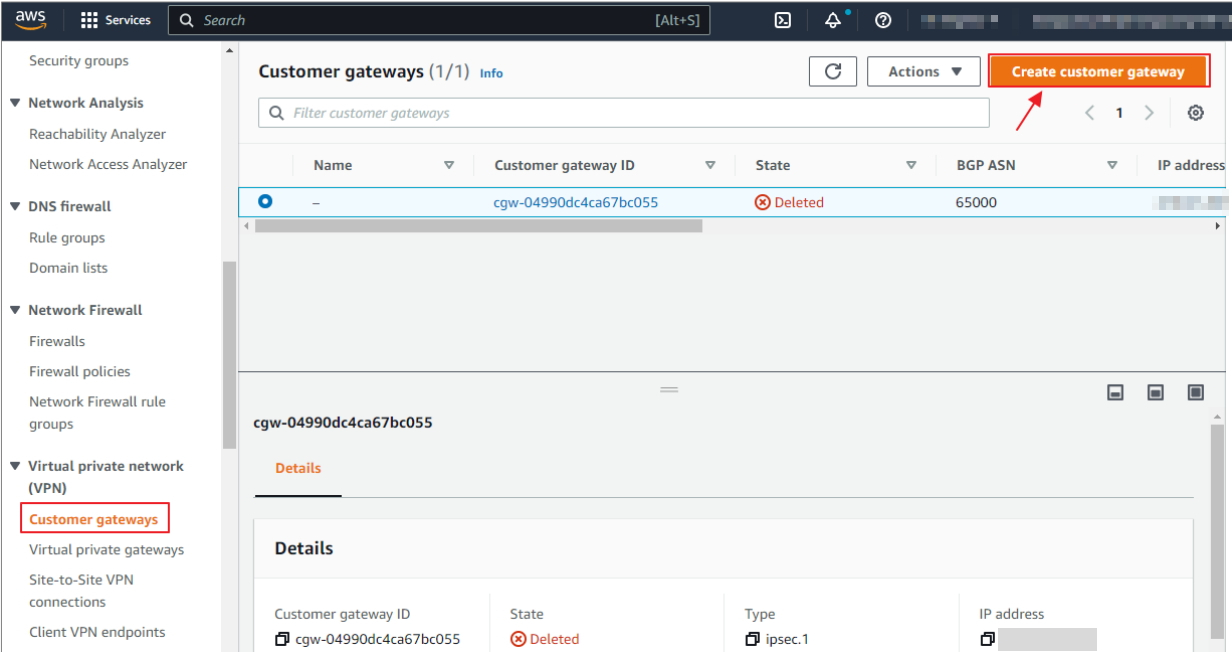Open table preferences gear icon

click(1195, 113)
